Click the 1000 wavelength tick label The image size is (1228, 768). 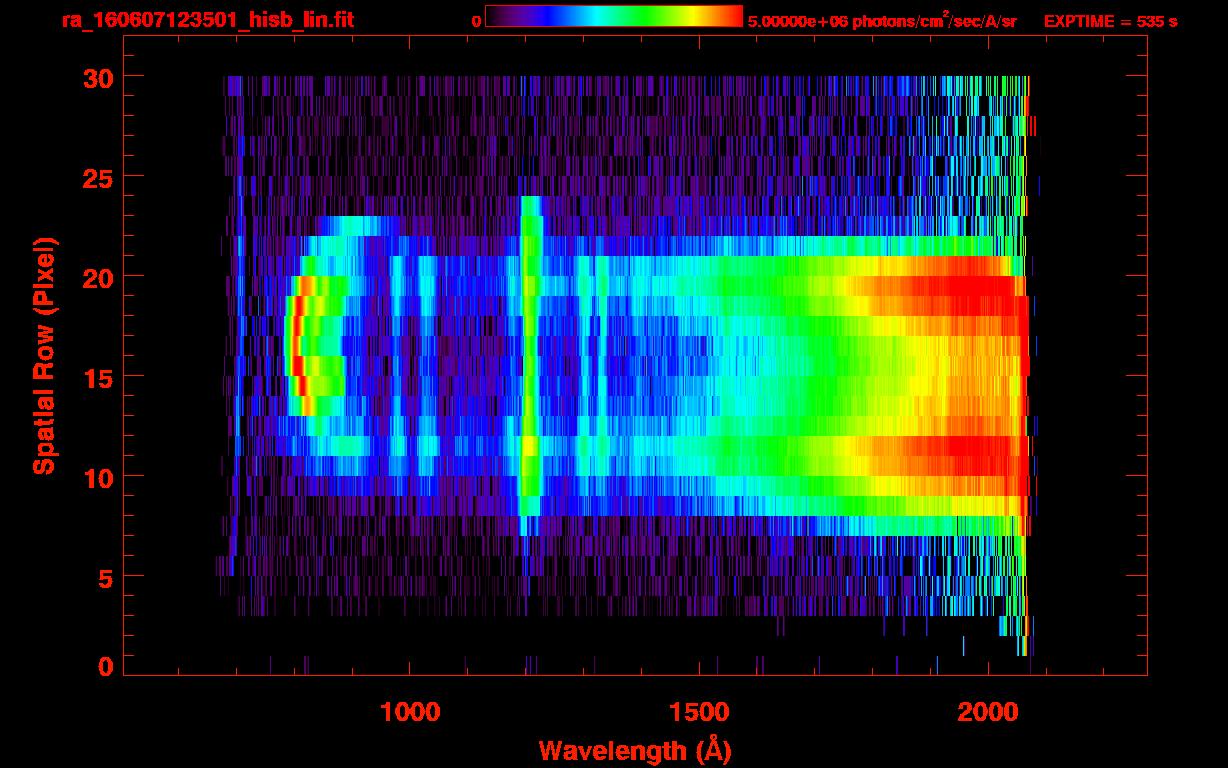[x=410, y=712]
